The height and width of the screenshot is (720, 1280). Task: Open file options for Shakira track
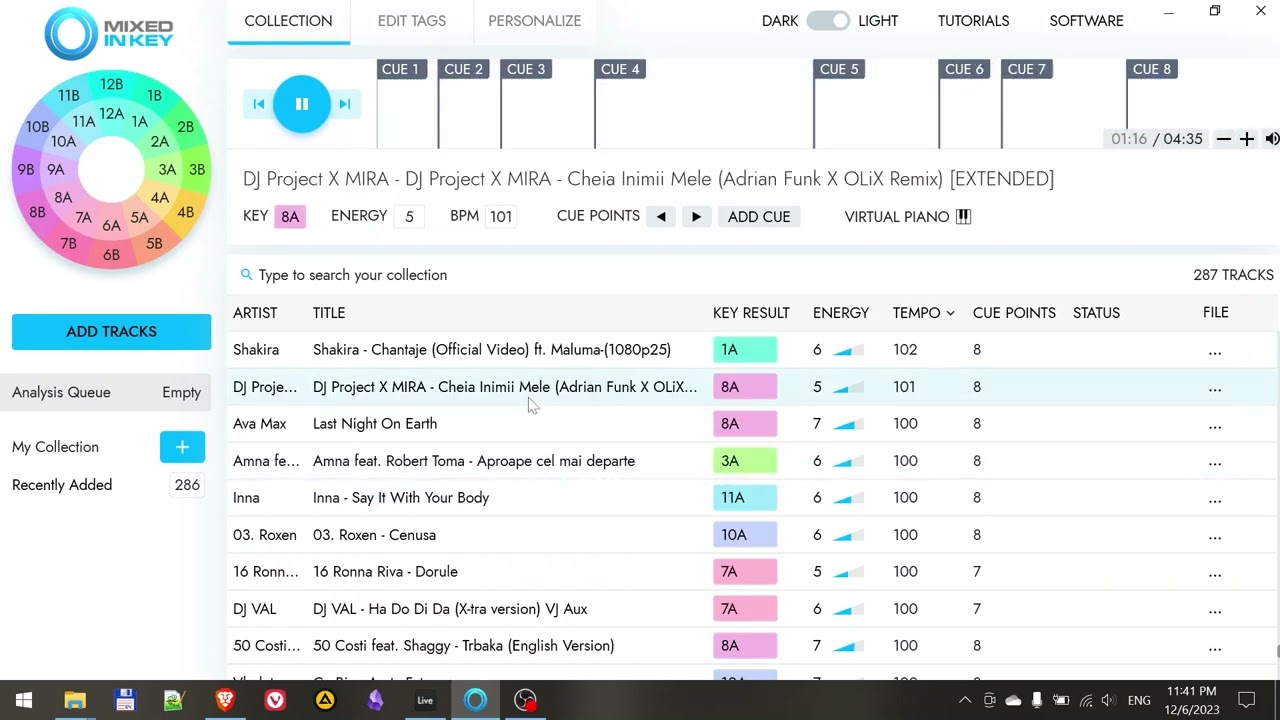click(1215, 350)
